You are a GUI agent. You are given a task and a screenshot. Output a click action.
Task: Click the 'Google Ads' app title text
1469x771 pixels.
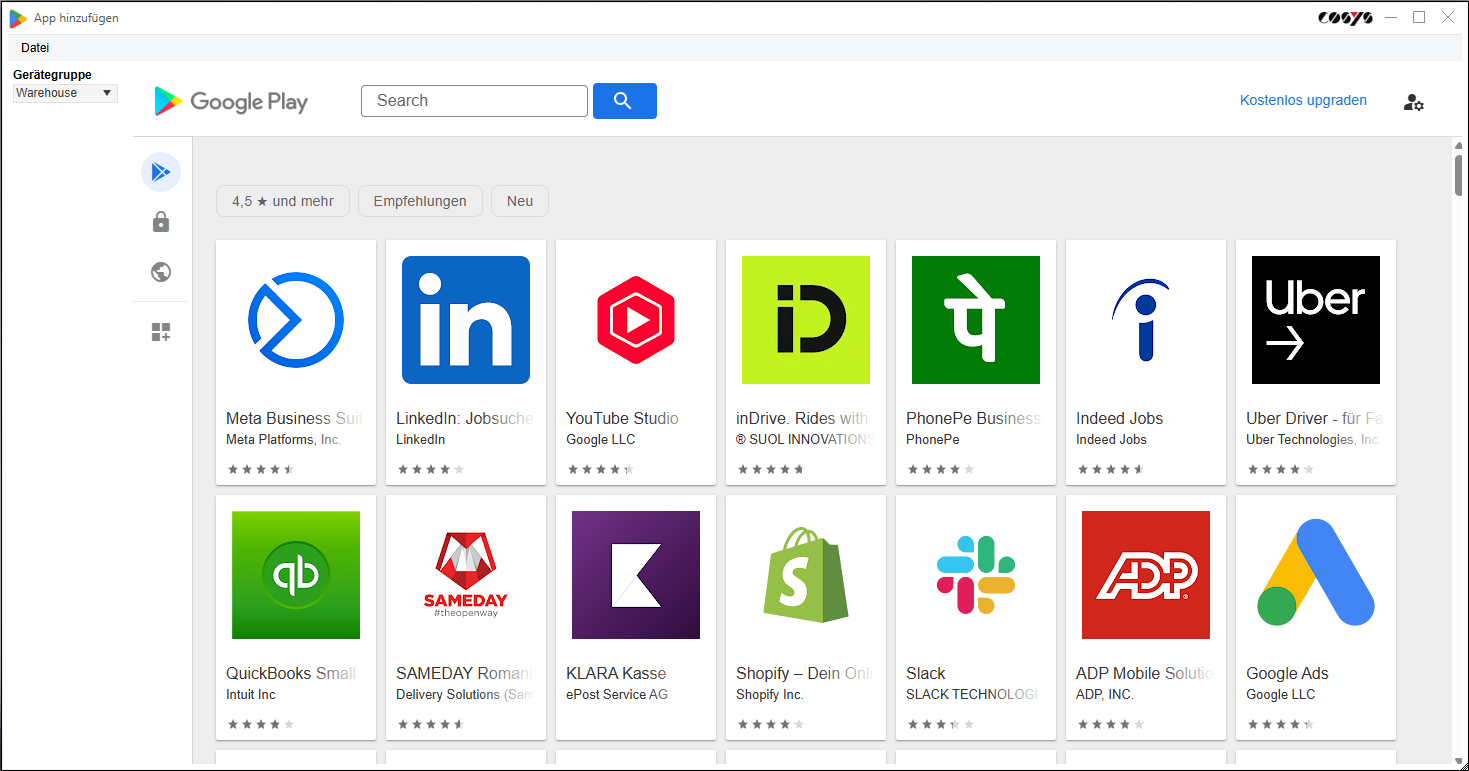1287,673
